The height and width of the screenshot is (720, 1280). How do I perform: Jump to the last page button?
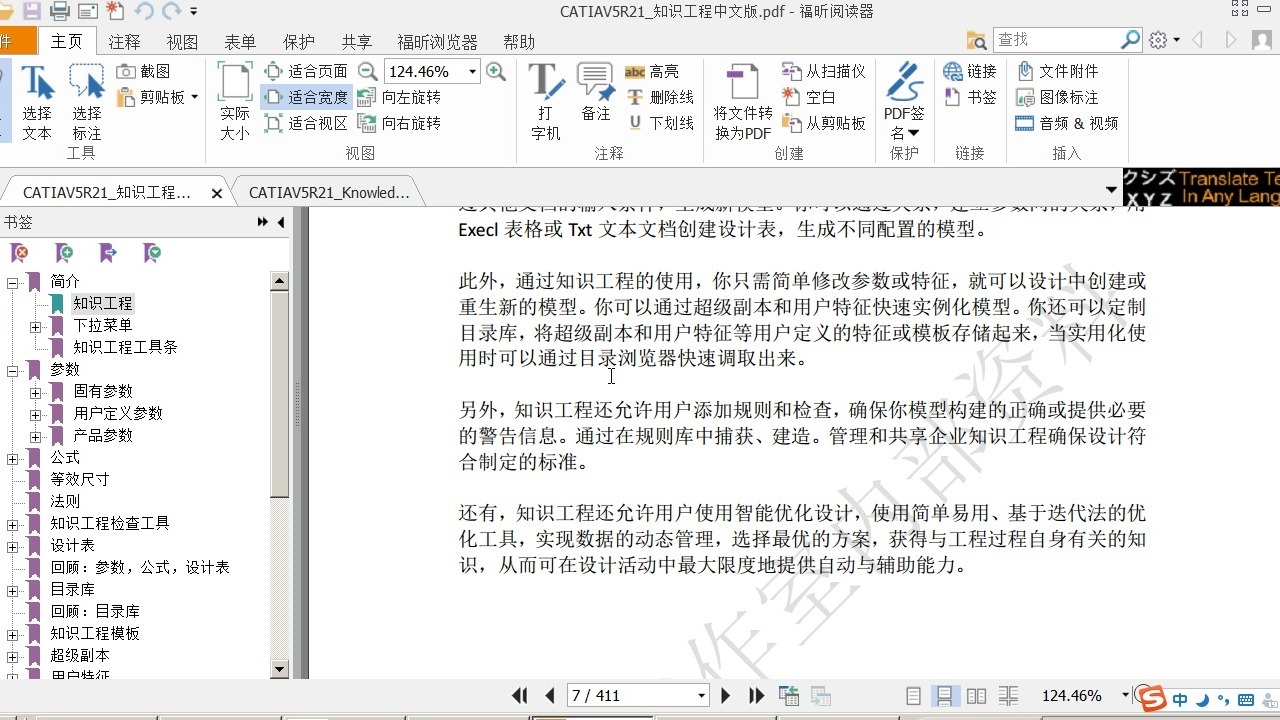click(x=756, y=695)
